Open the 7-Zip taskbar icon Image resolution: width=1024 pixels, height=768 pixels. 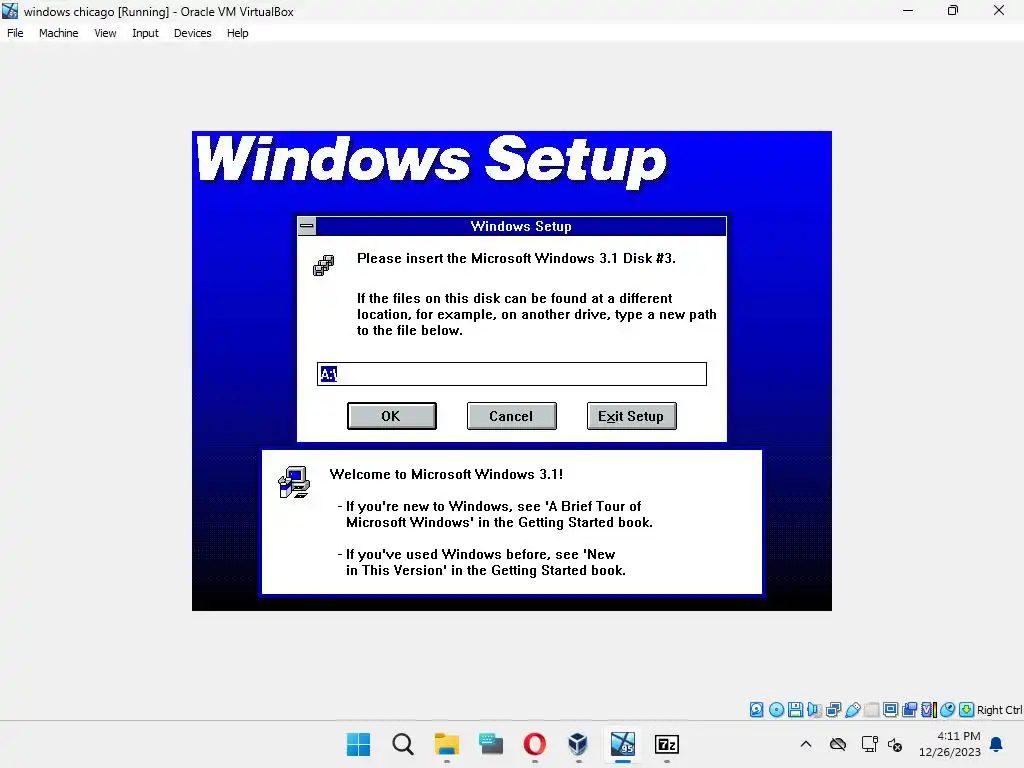667,744
